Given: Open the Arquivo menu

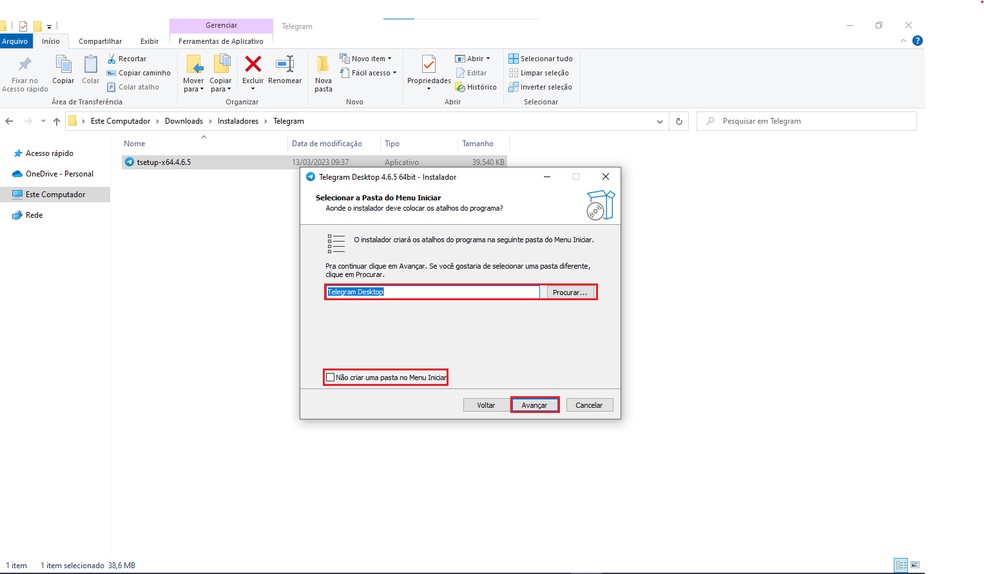Looking at the screenshot, I should pos(15,41).
